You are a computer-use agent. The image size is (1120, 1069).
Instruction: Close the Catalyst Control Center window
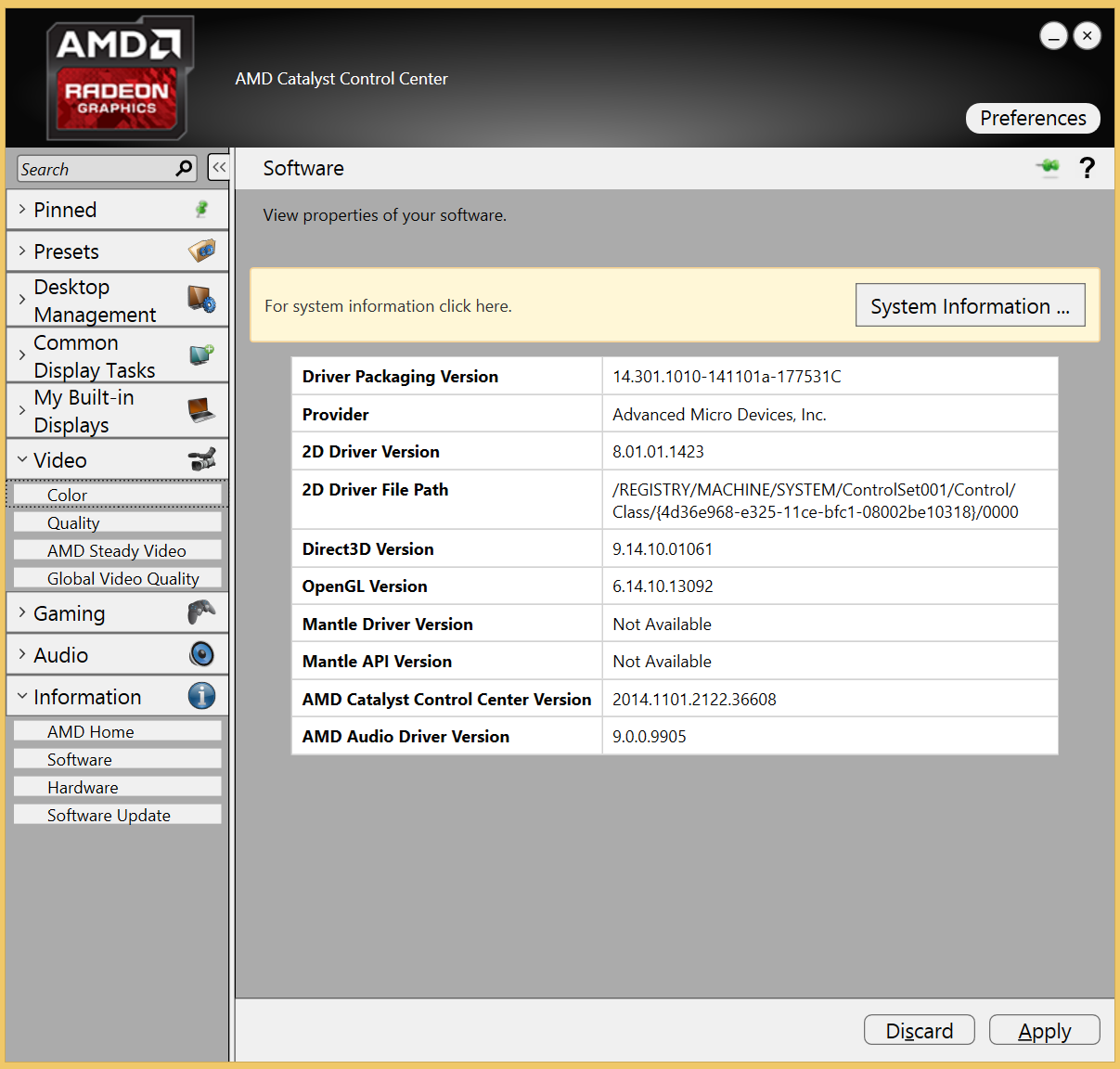click(1088, 36)
